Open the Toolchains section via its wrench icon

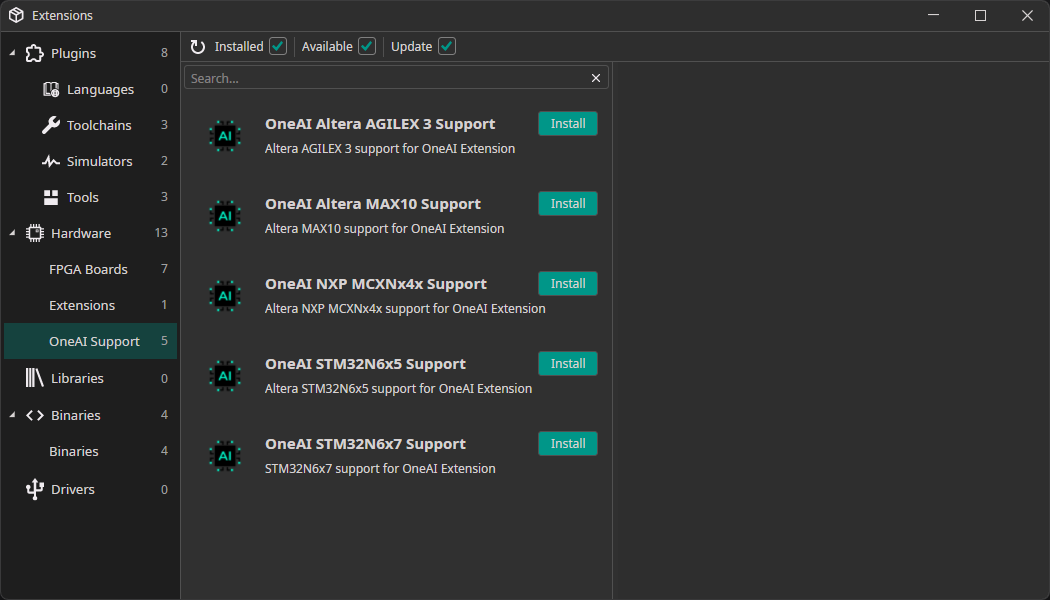[x=50, y=124]
